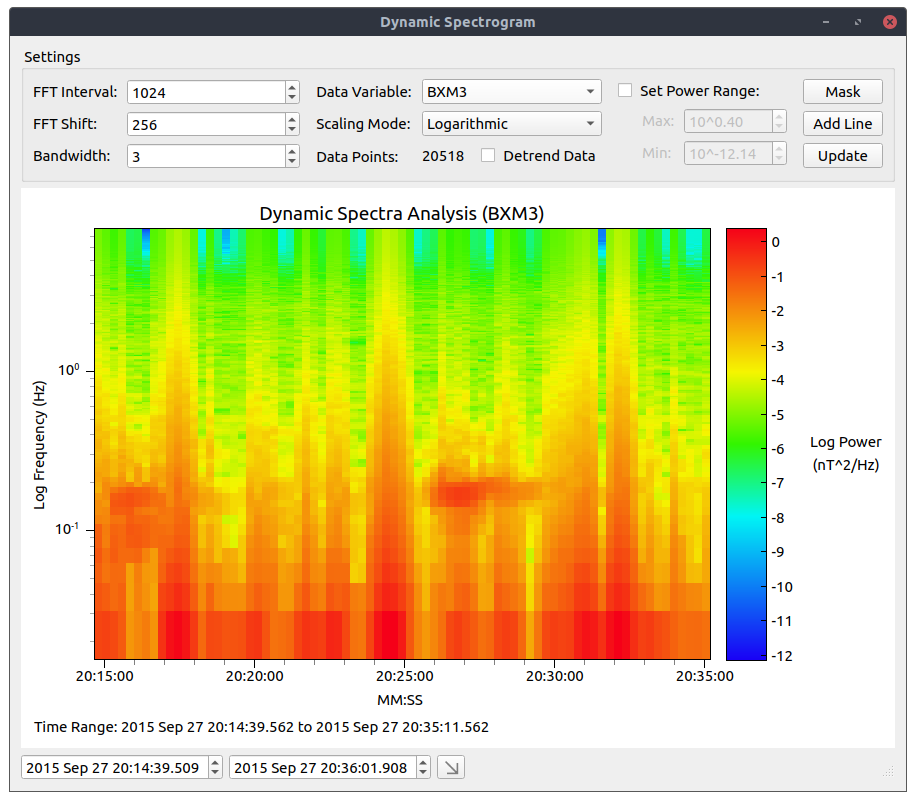Click the color bar gradient legend

(x=746, y=444)
